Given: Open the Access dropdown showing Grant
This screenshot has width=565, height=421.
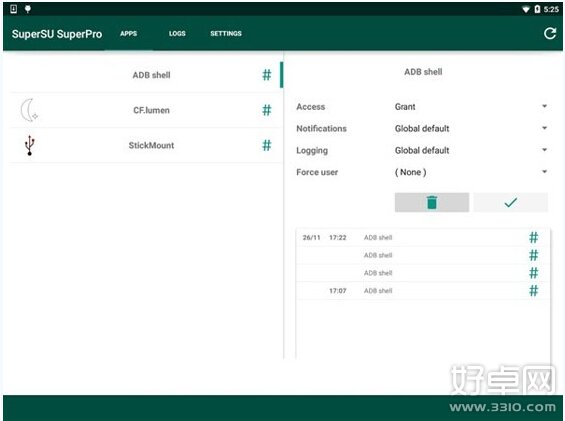Looking at the screenshot, I should [x=471, y=107].
